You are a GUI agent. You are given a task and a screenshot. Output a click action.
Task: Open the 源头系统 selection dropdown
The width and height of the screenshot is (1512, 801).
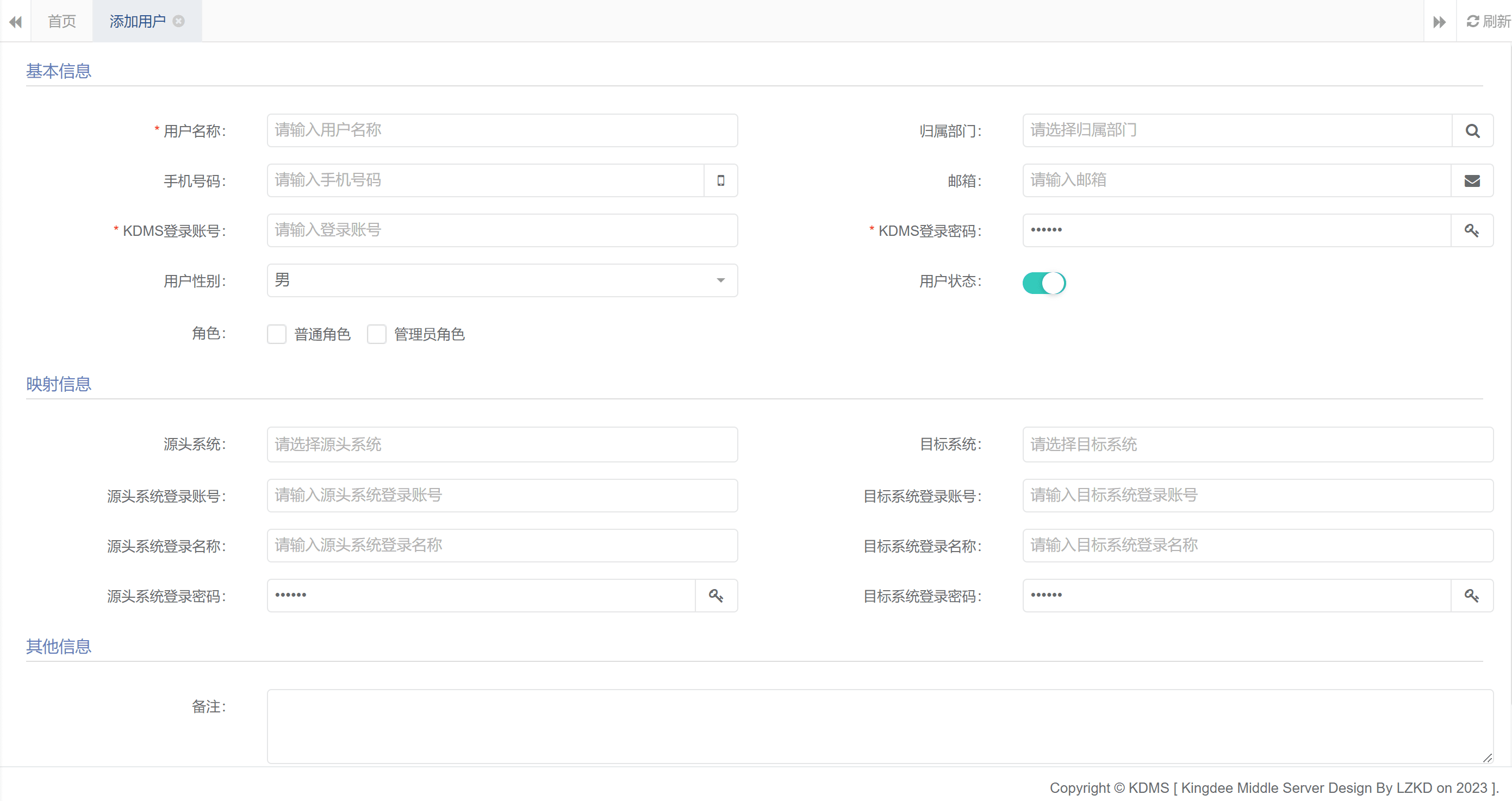(x=502, y=444)
